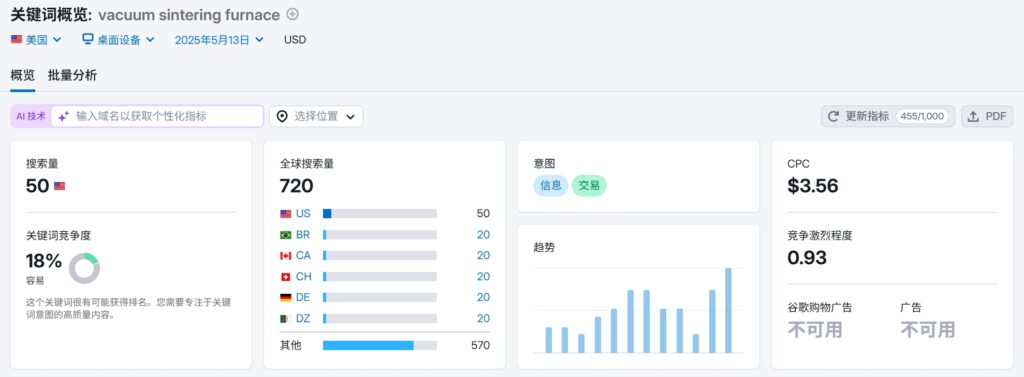Switch to the 批量分析 tab
This screenshot has width=1024, height=377.
[x=72, y=76]
